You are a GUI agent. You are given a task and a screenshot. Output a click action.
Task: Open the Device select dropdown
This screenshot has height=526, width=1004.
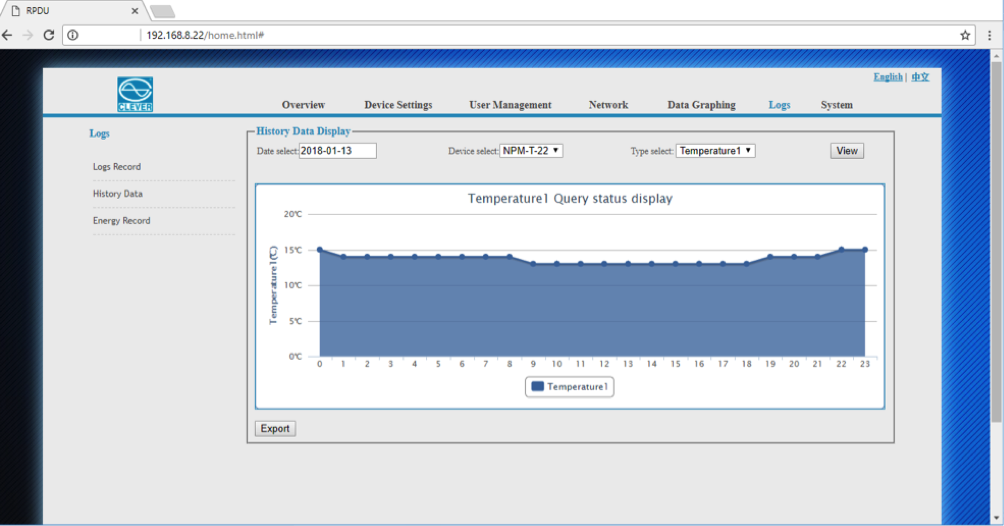tap(531, 151)
